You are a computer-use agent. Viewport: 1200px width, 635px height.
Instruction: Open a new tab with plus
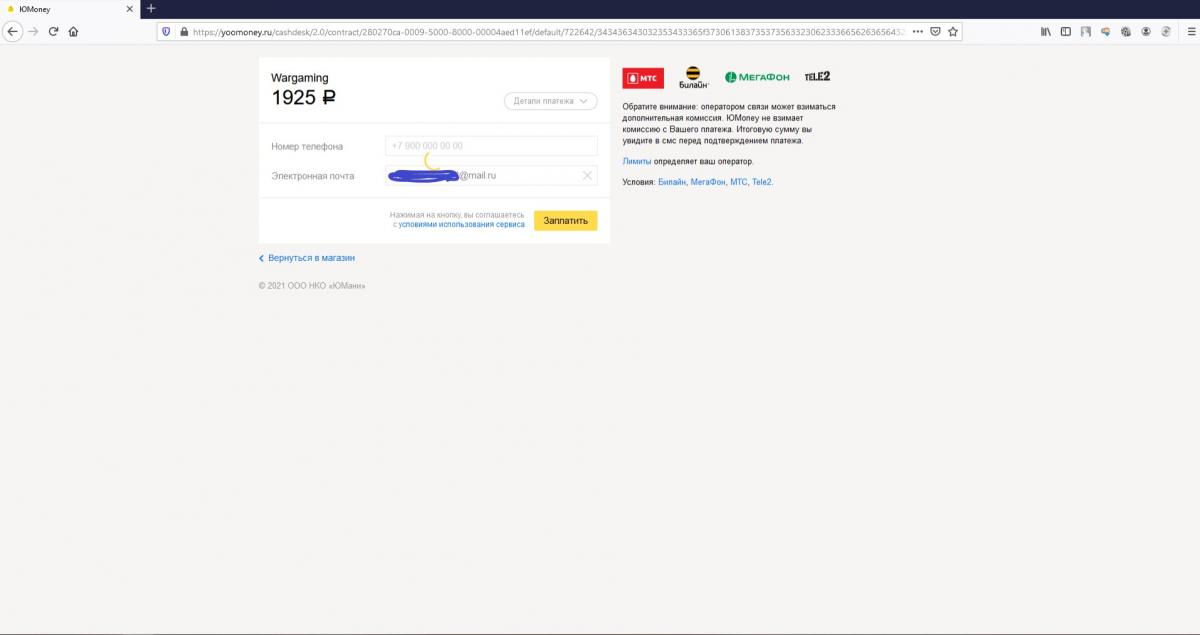151,8
